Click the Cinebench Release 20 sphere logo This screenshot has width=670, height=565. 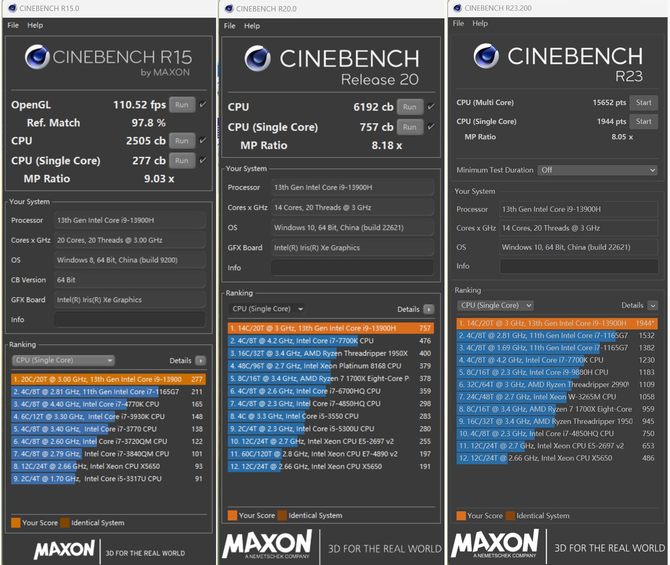pyautogui.click(x=257, y=59)
